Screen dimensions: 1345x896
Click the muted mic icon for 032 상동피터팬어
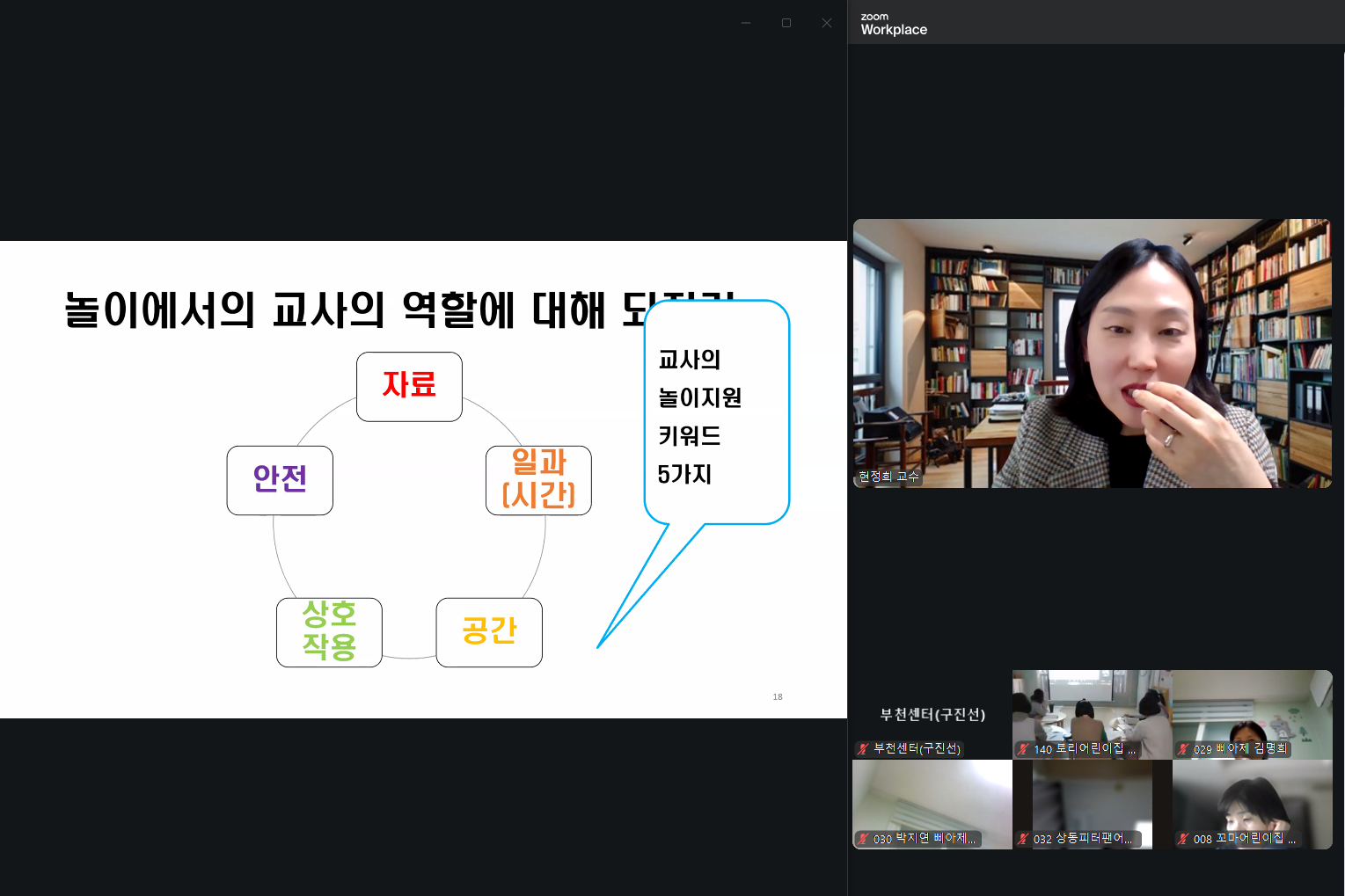[1023, 839]
